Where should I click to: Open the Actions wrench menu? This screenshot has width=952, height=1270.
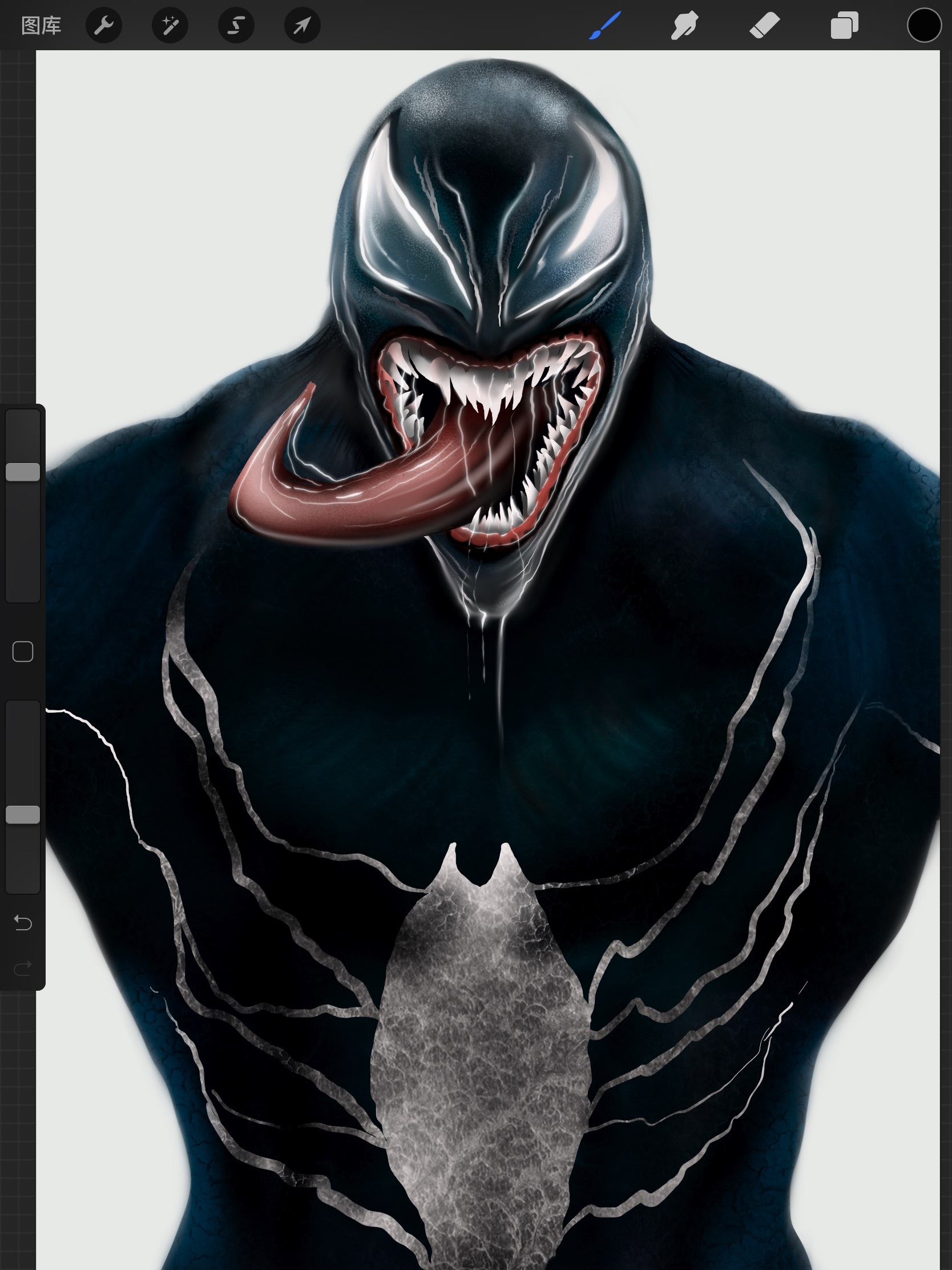(x=104, y=25)
